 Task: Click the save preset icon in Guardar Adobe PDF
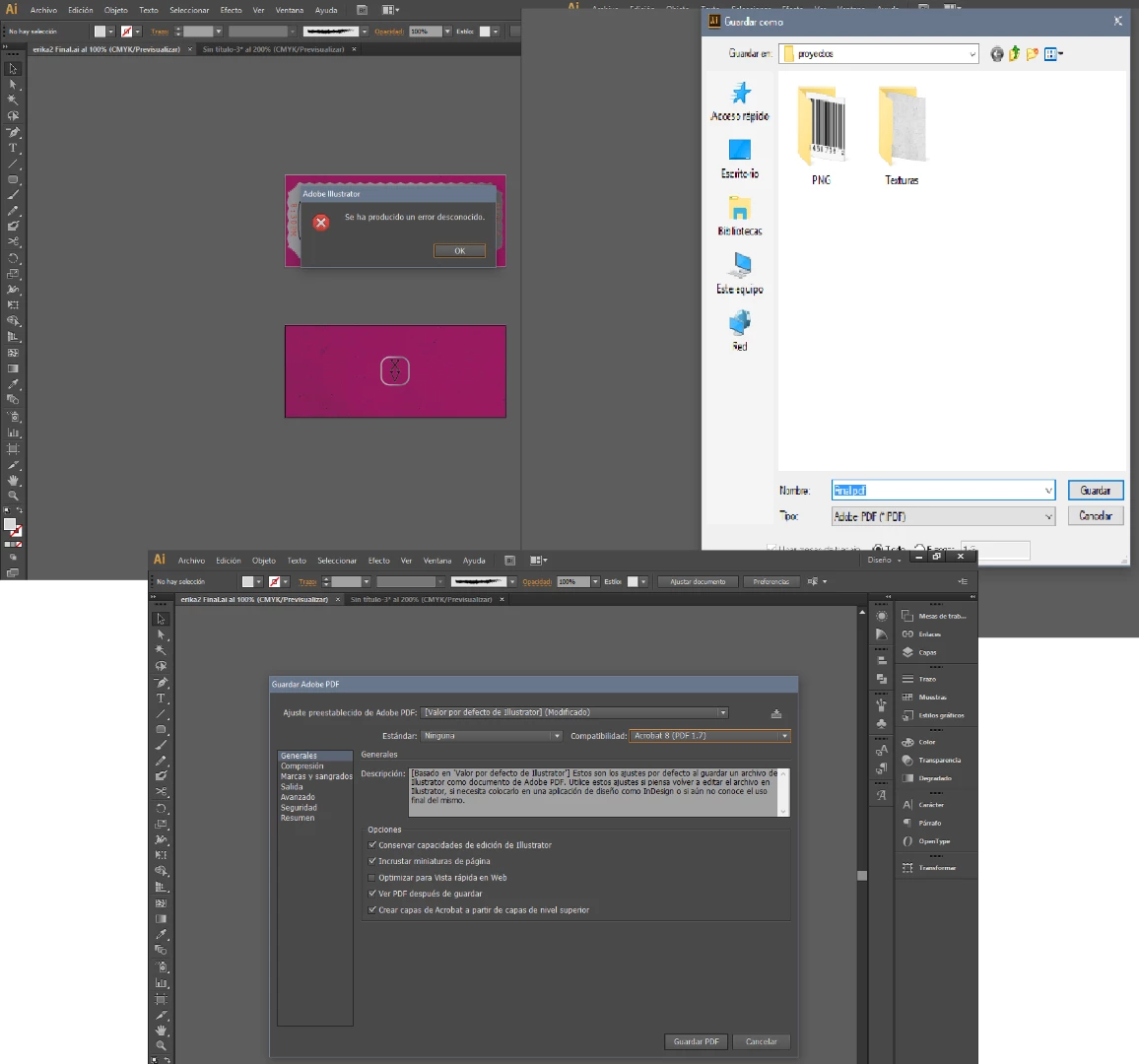(775, 714)
